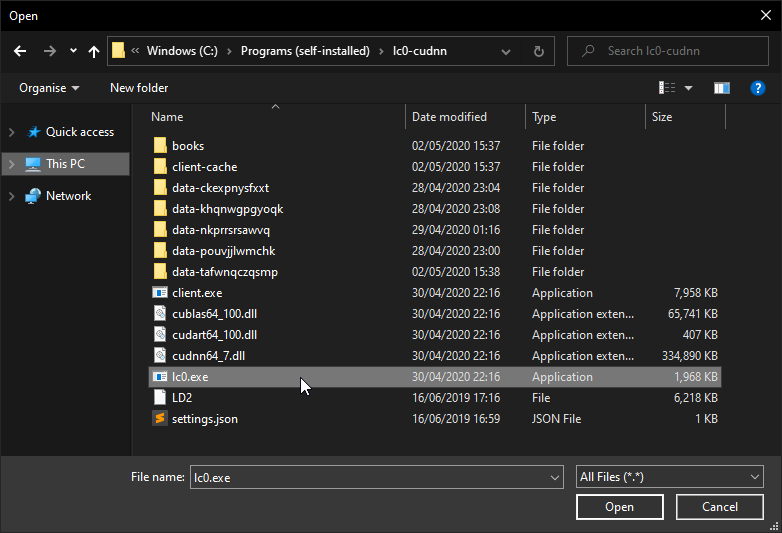
Task: Sort files by Date modified column
Action: pyautogui.click(x=450, y=117)
